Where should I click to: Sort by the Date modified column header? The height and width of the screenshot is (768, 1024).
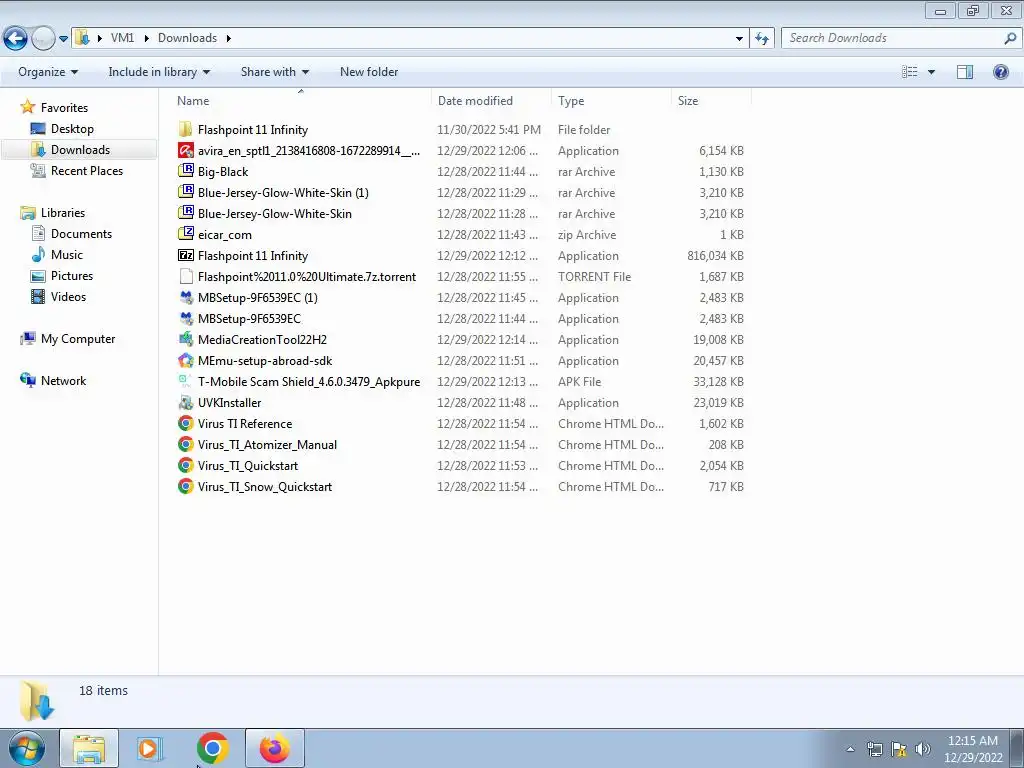(x=491, y=101)
